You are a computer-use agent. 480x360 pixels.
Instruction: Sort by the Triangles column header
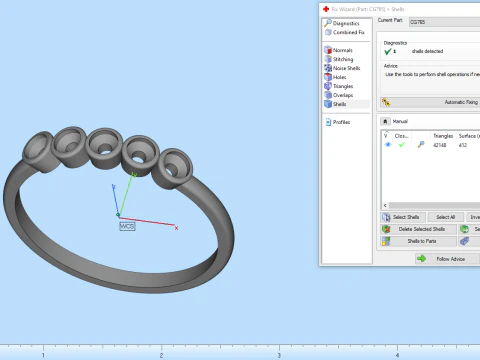pos(443,136)
